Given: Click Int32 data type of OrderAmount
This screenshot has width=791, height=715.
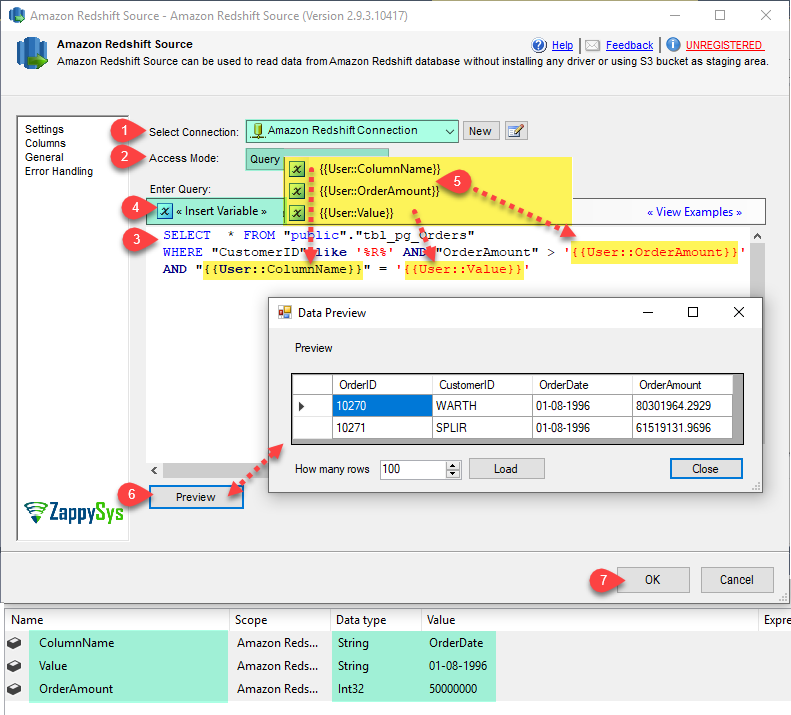Looking at the screenshot, I should 351,689.
